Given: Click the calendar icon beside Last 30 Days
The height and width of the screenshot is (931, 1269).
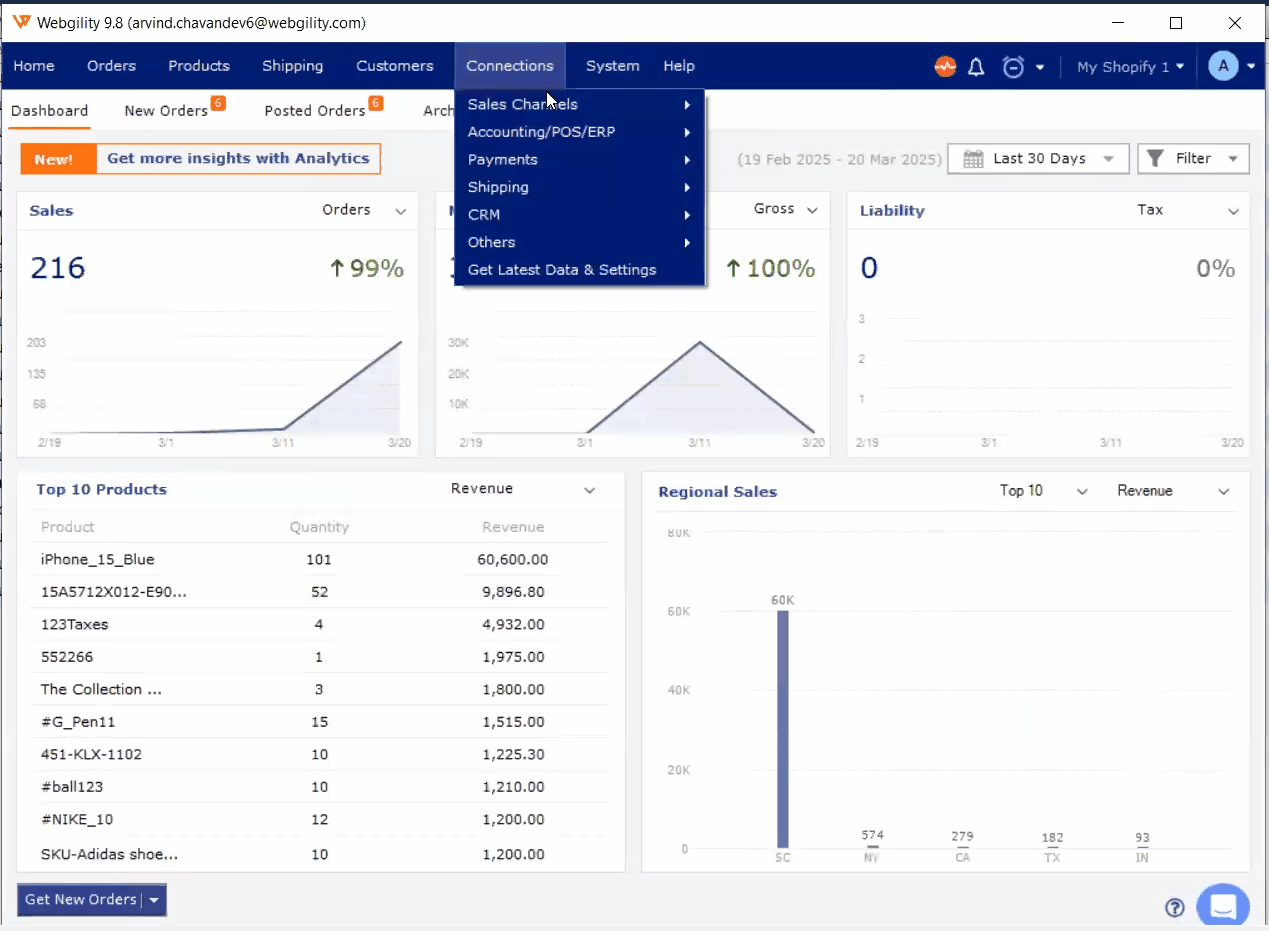Looking at the screenshot, I should [x=971, y=159].
